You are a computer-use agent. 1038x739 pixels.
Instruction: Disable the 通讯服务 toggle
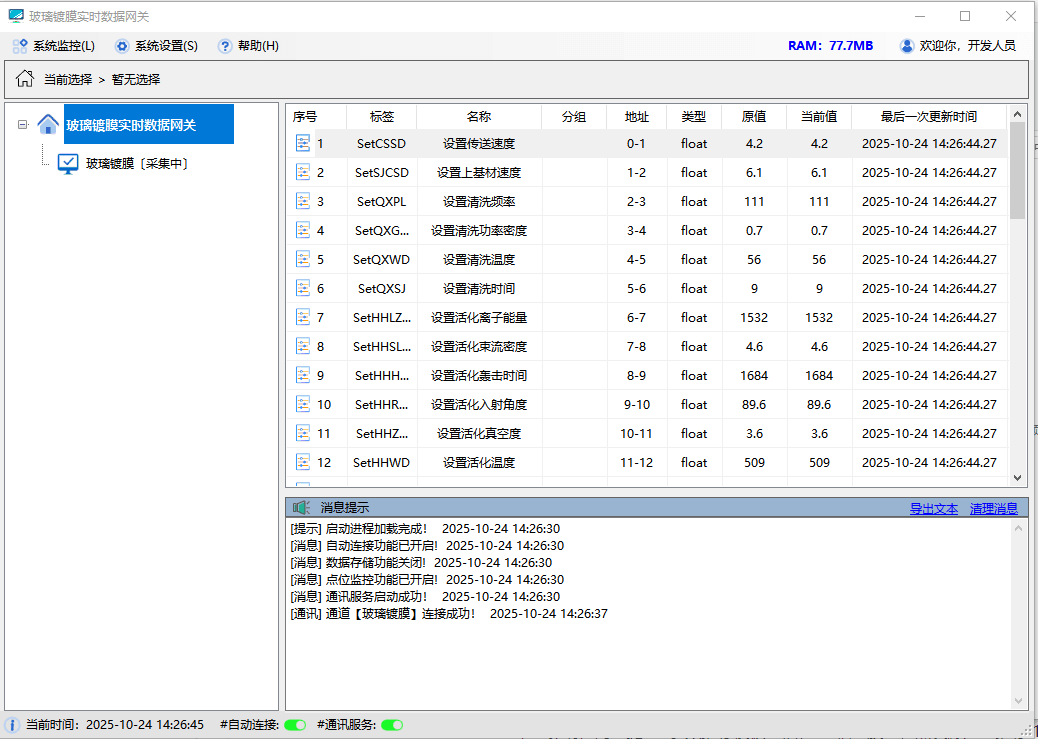click(x=391, y=724)
